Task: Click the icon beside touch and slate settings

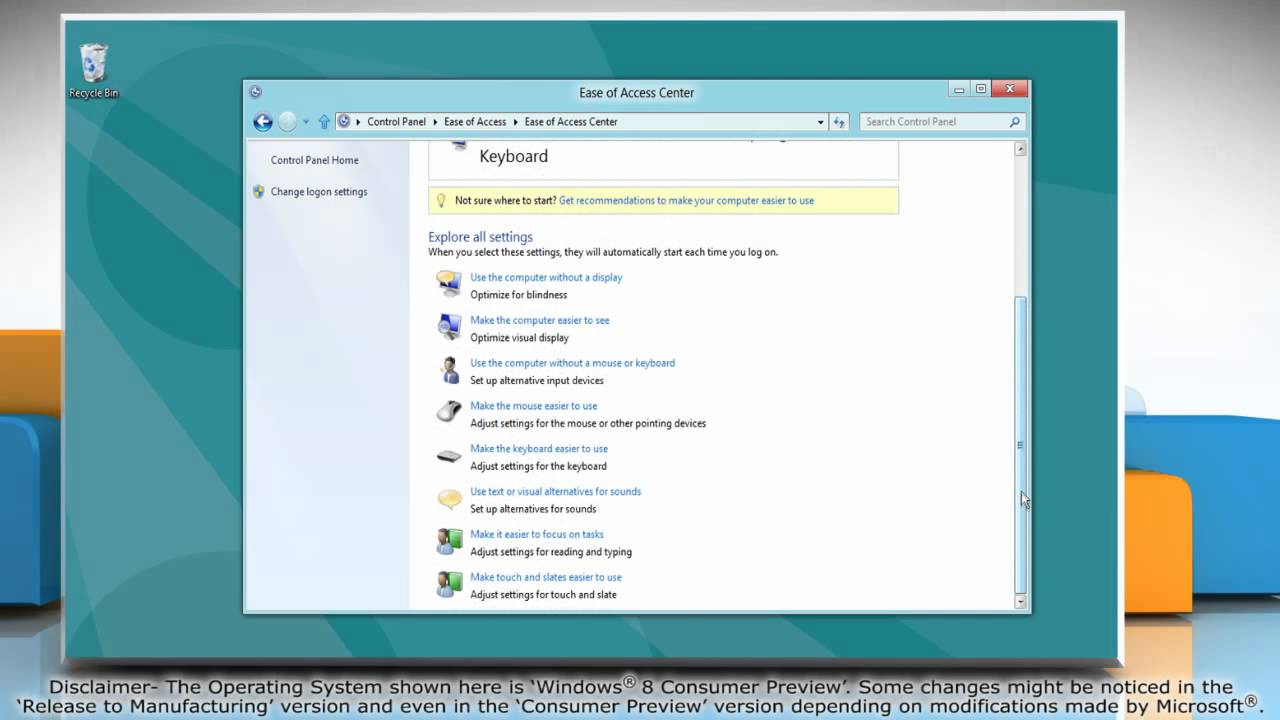Action: coord(449,584)
